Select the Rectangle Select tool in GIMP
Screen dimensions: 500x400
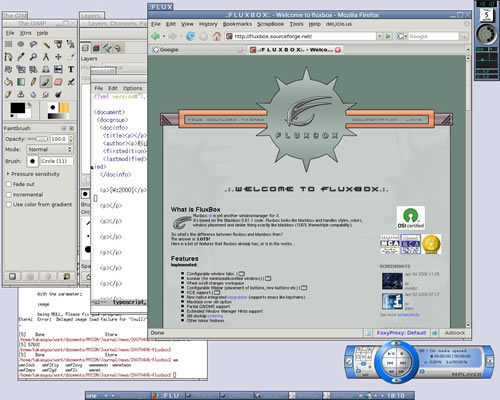8,44
